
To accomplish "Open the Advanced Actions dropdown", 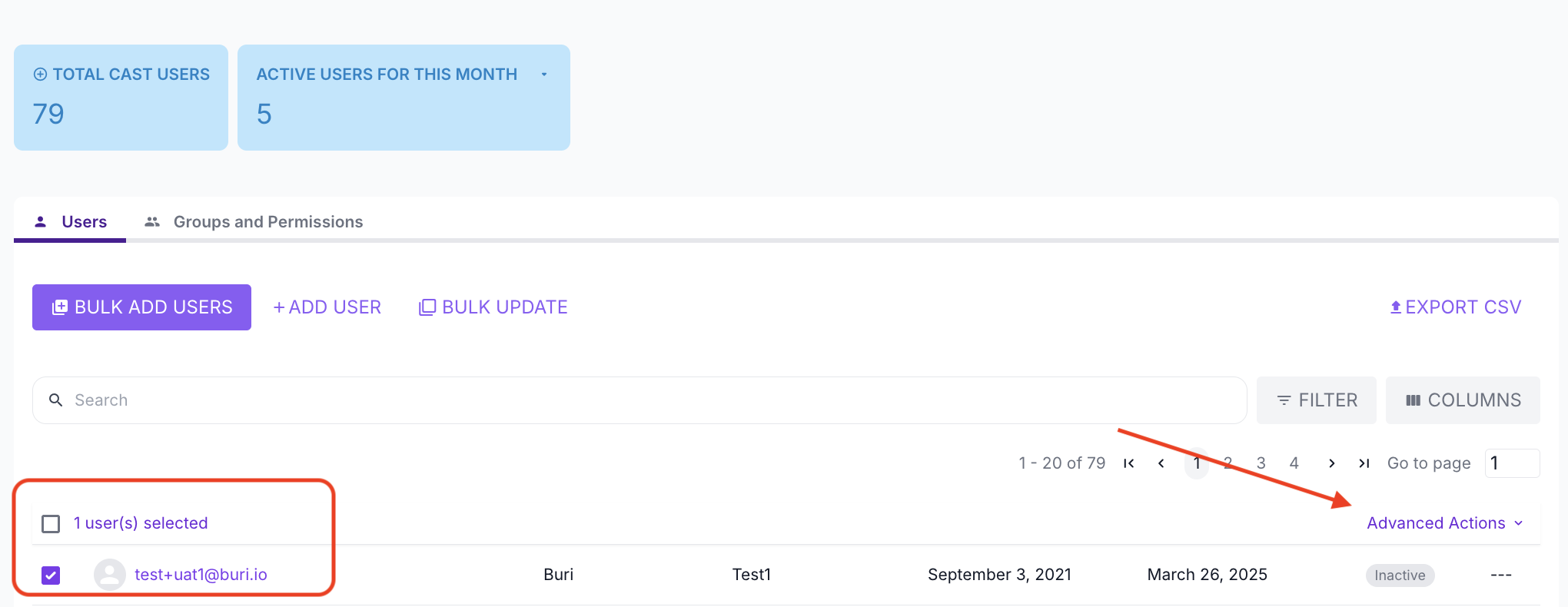I will pos(1444,523).
